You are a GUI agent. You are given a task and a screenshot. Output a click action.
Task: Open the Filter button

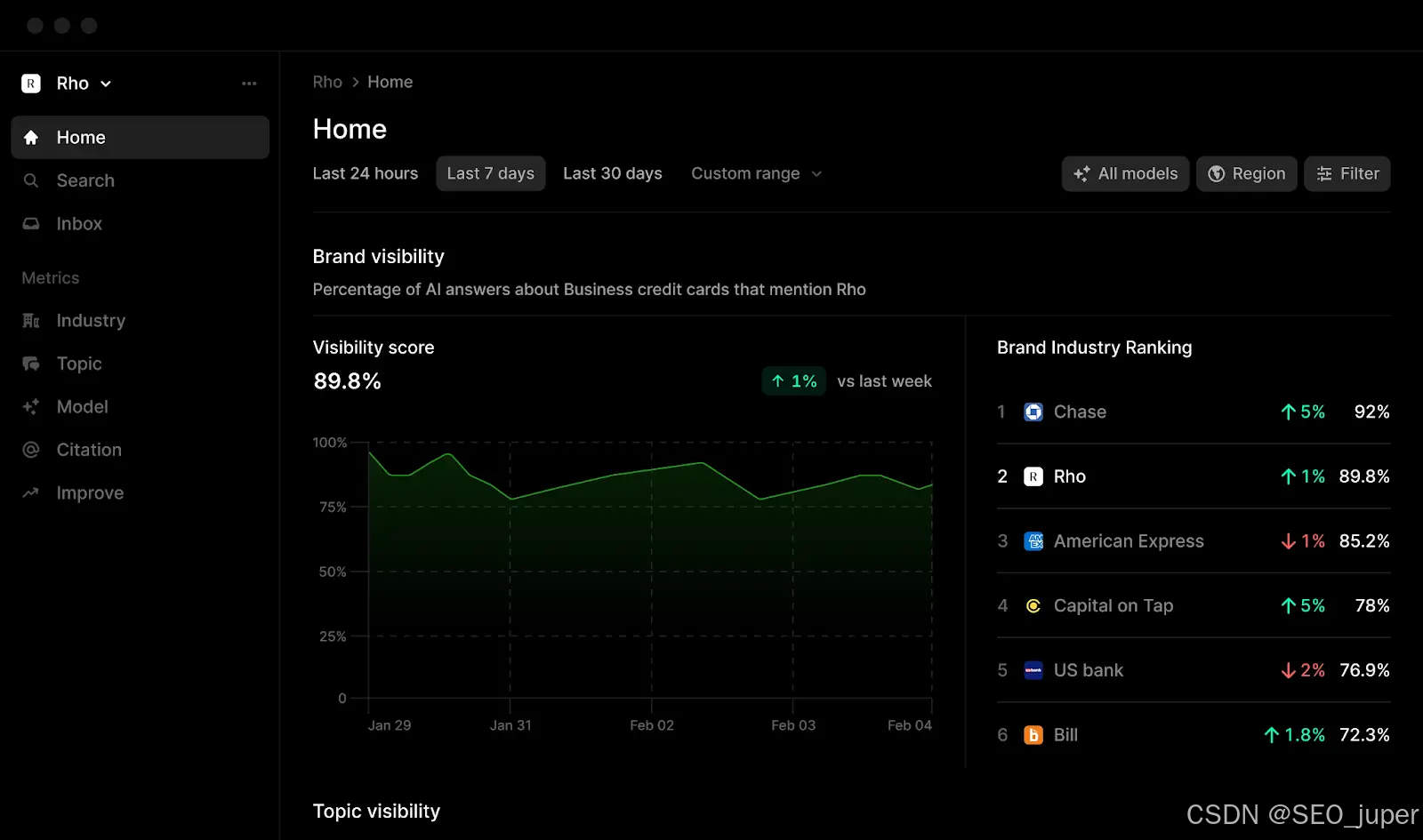1347,173
